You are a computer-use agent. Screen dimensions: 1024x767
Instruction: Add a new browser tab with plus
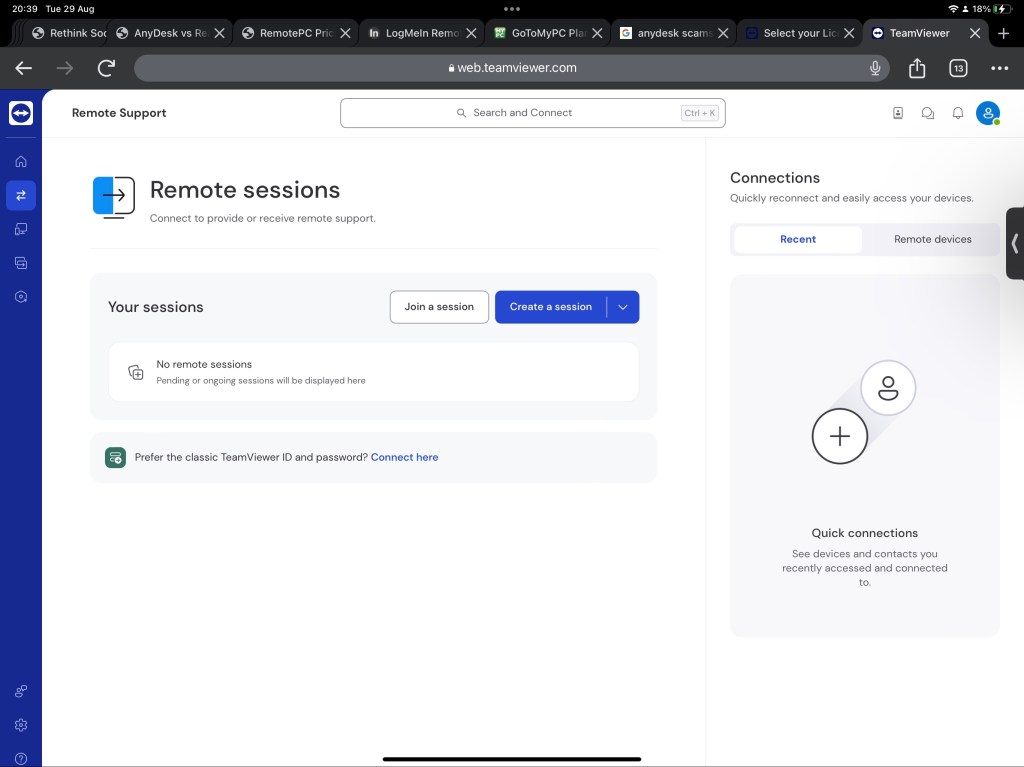click(x=1004, y=33)
